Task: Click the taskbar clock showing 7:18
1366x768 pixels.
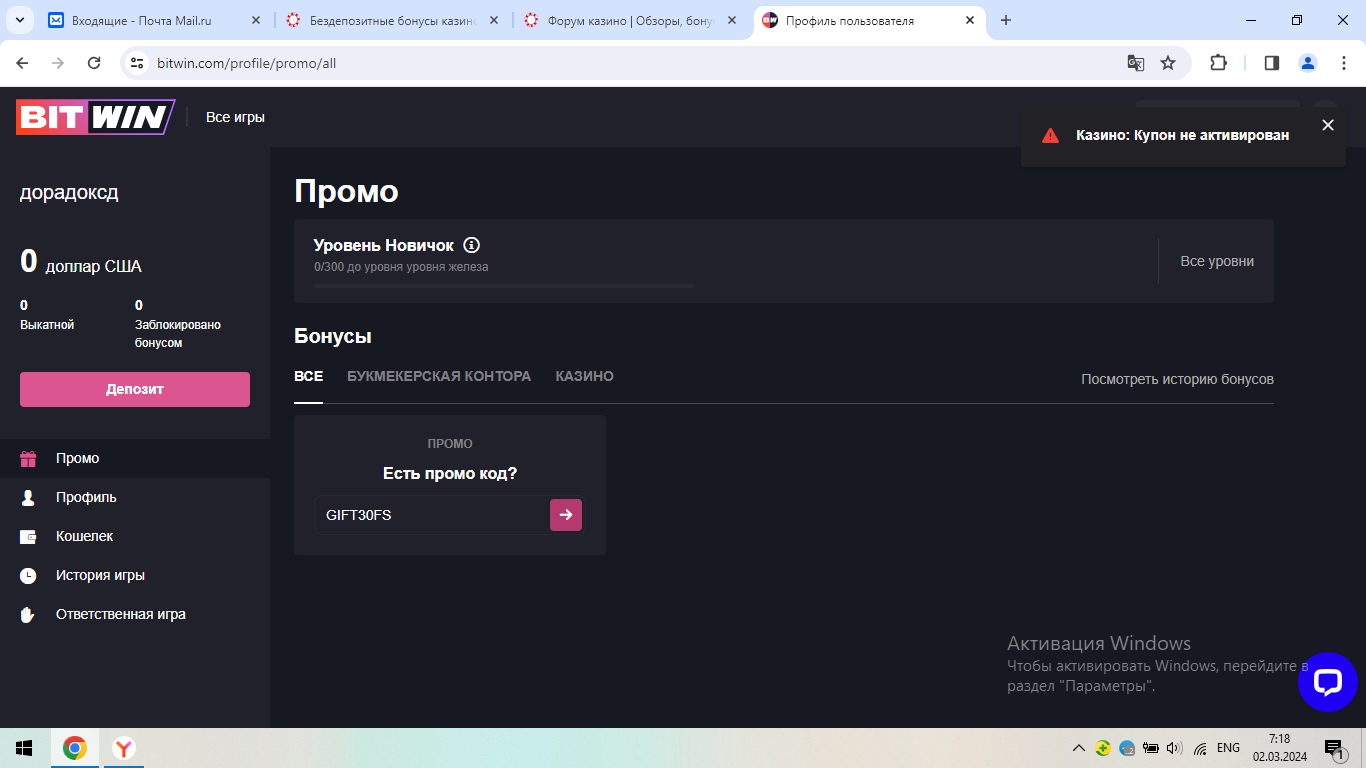Action: (1279, 748)
